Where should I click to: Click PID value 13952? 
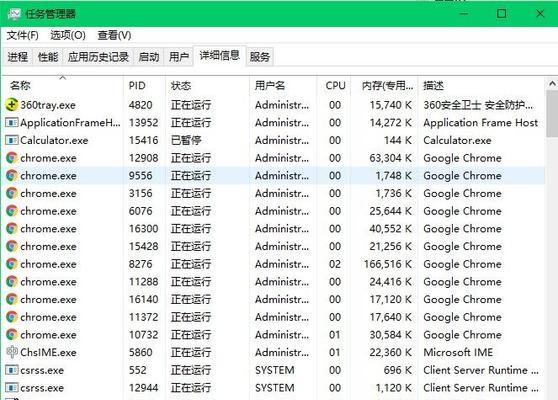[143, 123]
